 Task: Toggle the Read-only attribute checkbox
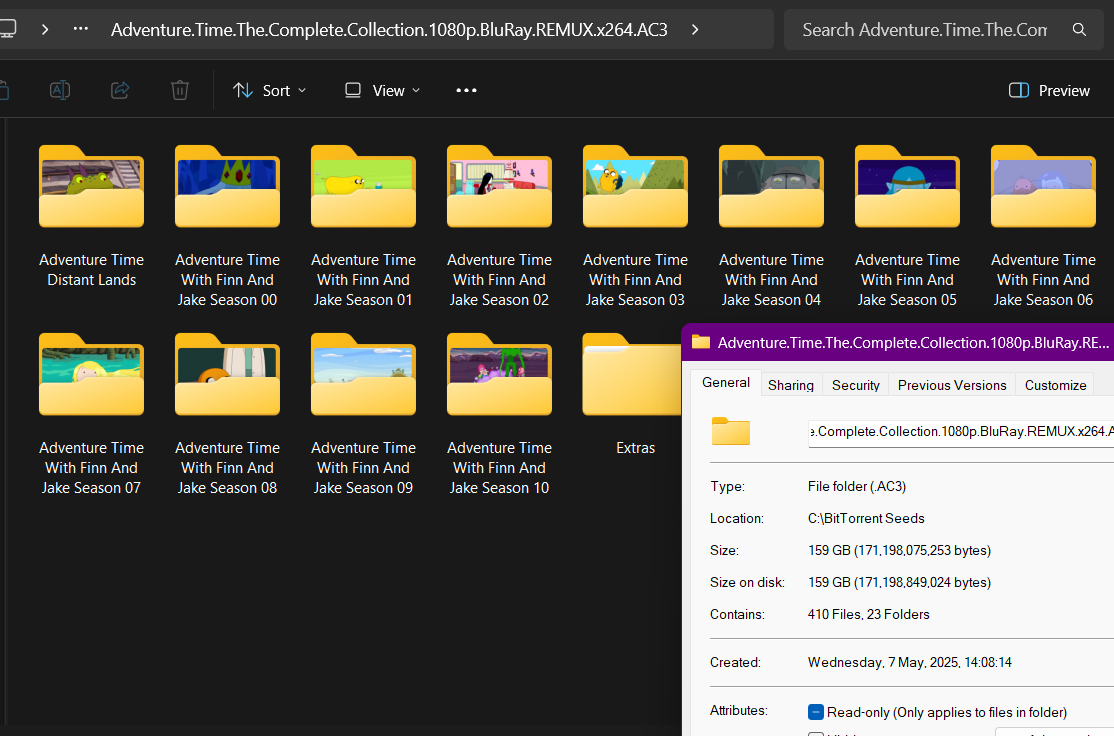pyautogui.click(x=816, y=712)
